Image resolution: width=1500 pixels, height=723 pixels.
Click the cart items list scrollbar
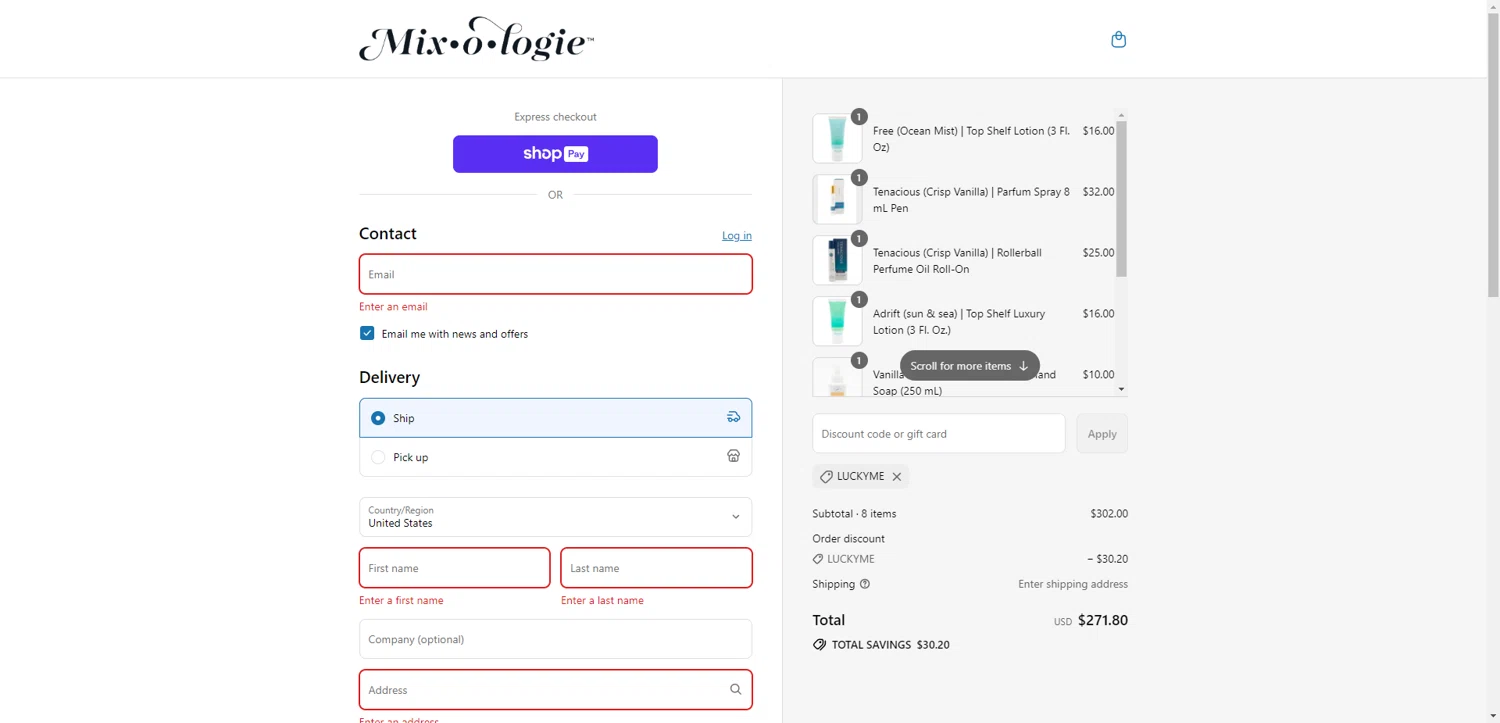(1121, 199)
